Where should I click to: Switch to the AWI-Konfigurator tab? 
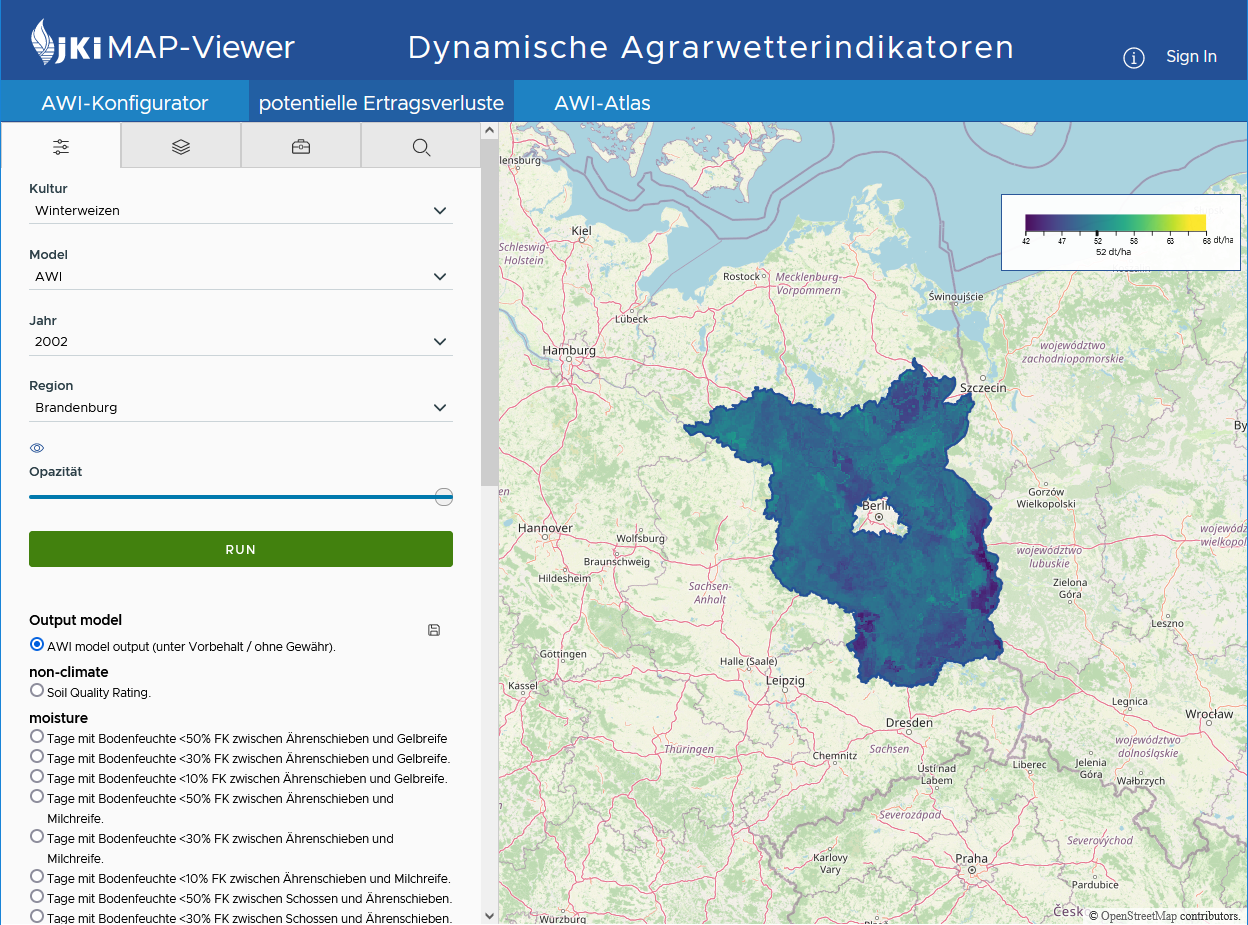(x=124, y=103)
